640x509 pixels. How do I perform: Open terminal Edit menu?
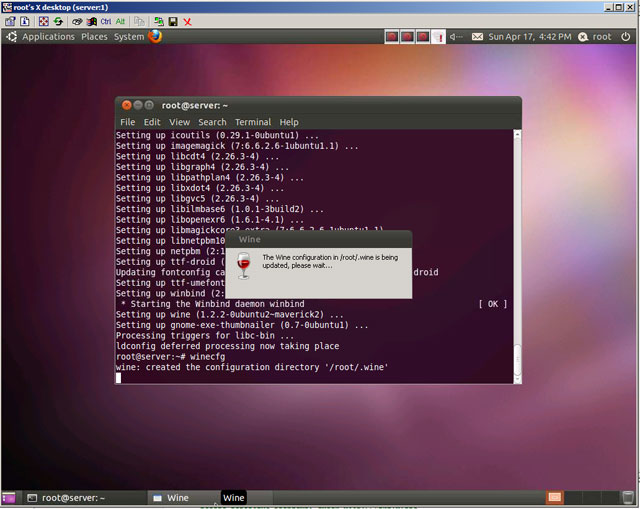(152, 122)
